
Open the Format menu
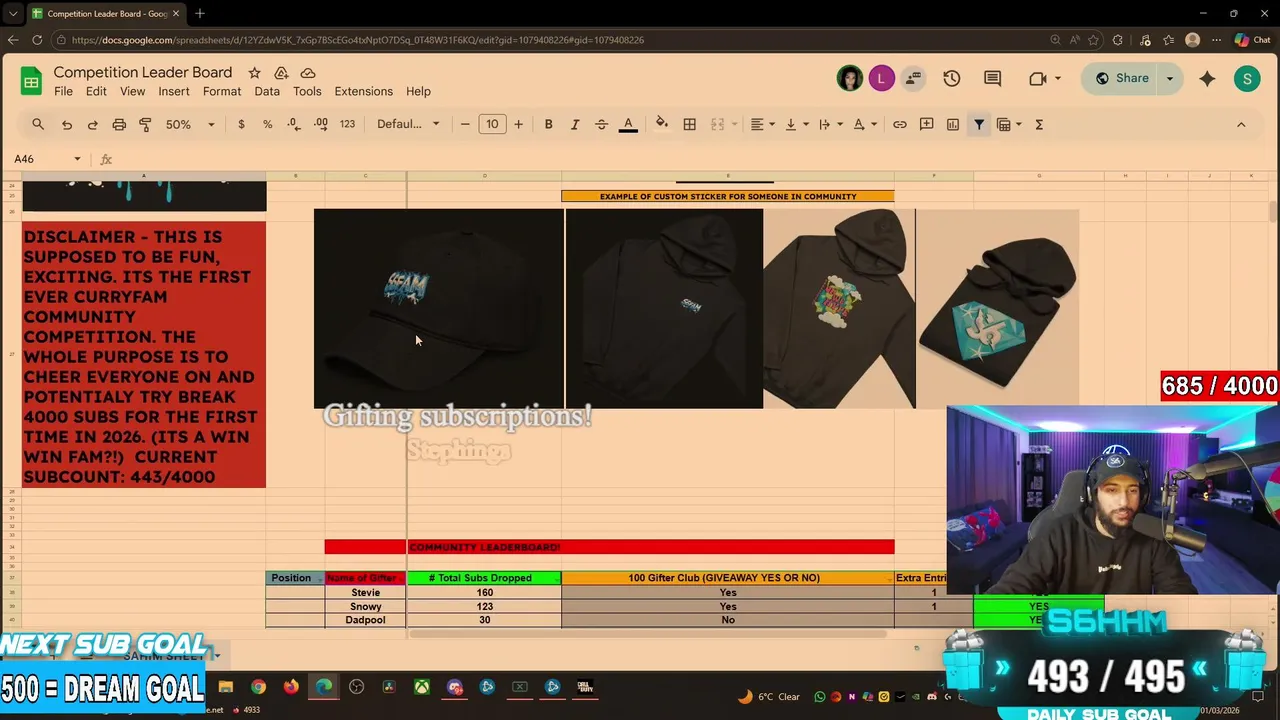(222, 91)
